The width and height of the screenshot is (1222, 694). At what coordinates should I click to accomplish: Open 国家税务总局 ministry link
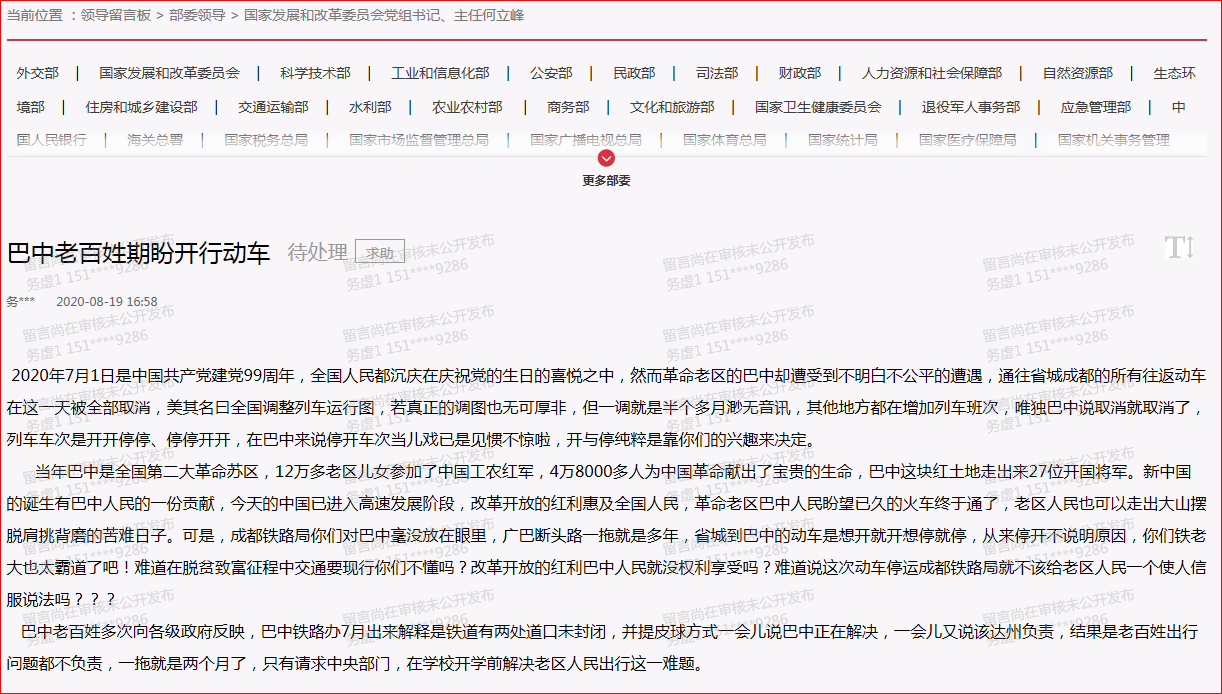point(266,140)
